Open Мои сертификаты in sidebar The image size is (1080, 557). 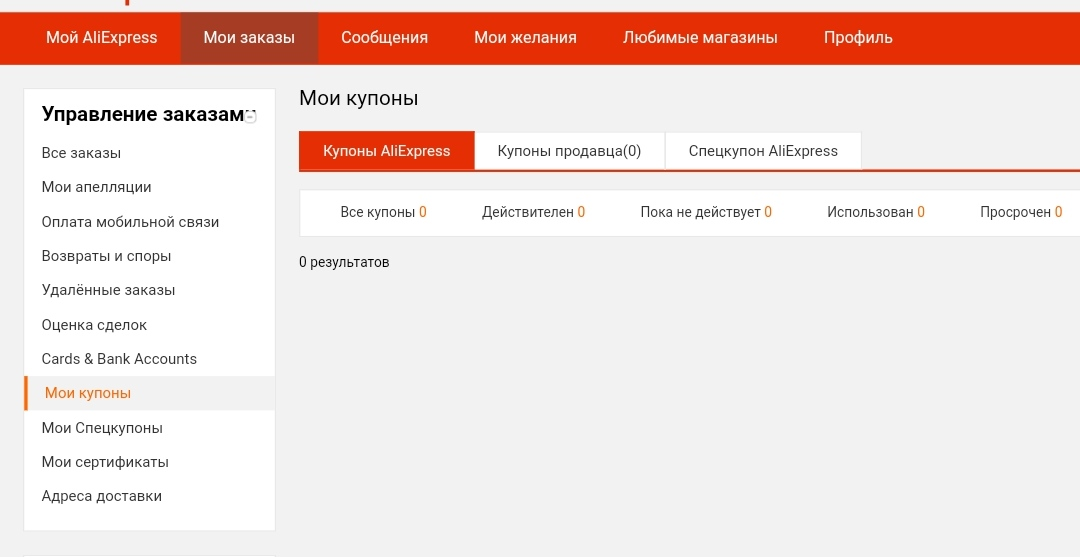click(105, 462)
